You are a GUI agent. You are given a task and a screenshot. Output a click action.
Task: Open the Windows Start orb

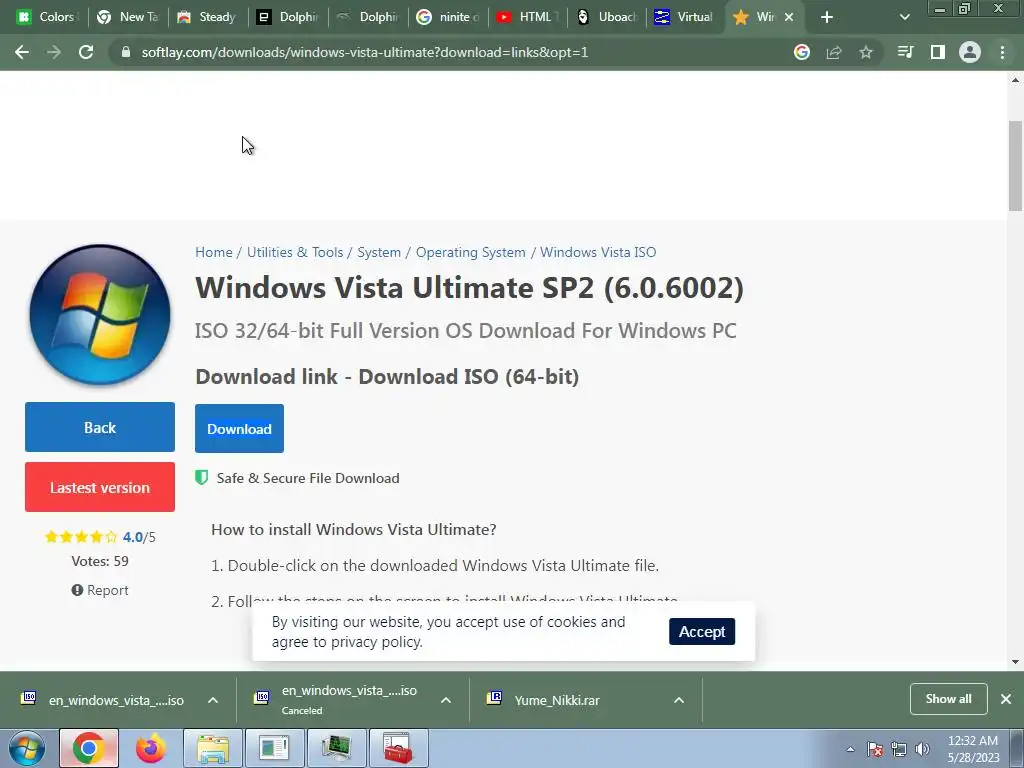27,748
